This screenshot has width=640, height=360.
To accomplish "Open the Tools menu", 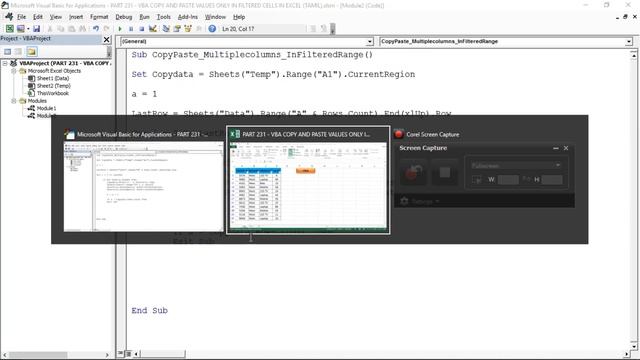I will [164, 17].
